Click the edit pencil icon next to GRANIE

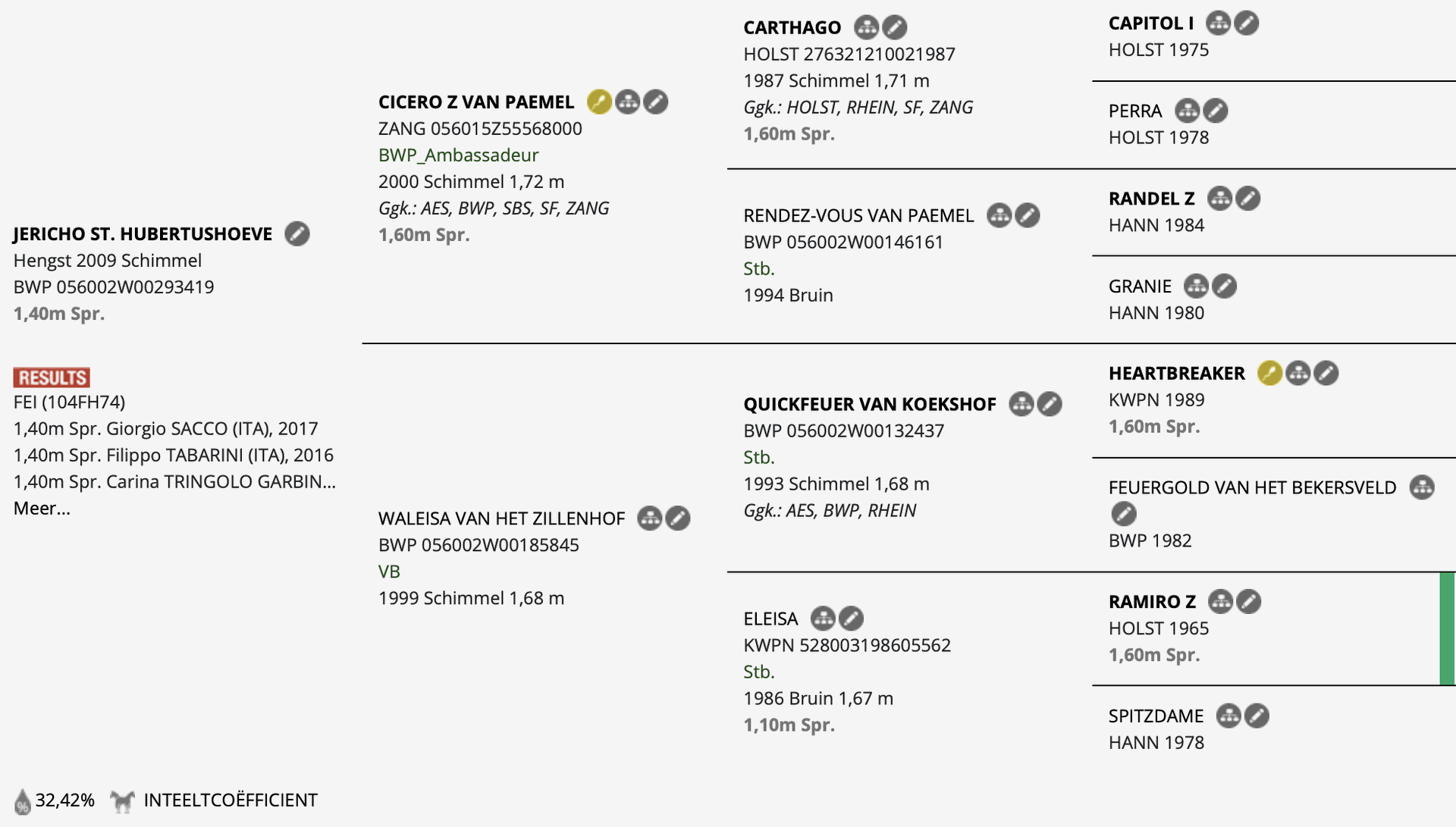1224,286
